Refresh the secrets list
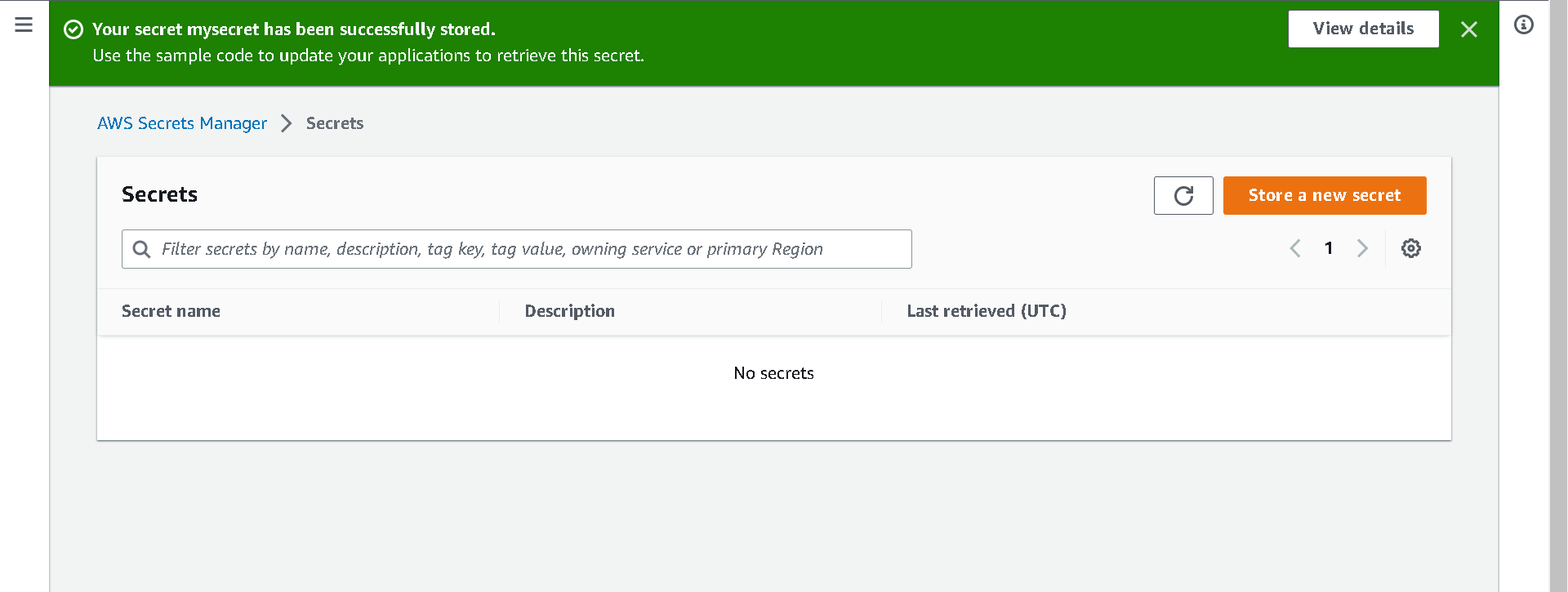The height and width of the screenshot is (592, 1568). pyautogui.click(x=1183, y=195)
